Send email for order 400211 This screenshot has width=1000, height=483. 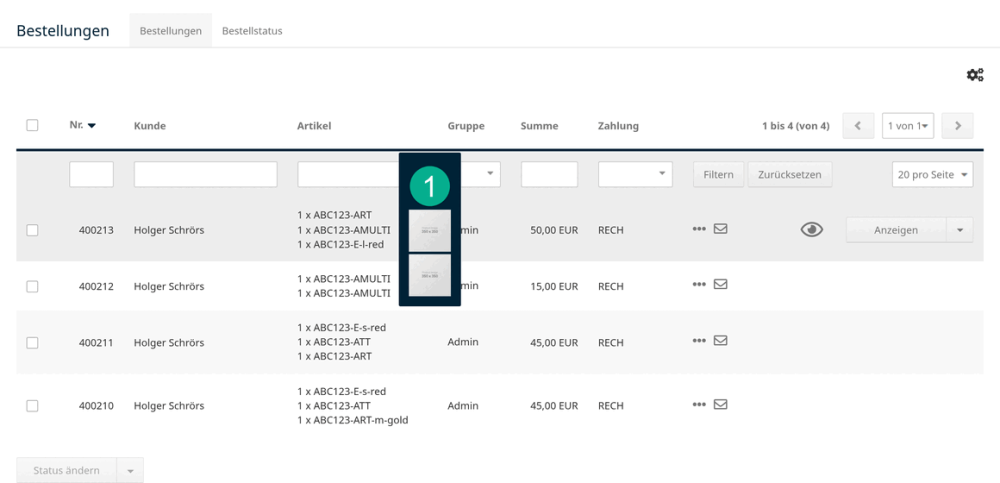(x=720, y=341)
